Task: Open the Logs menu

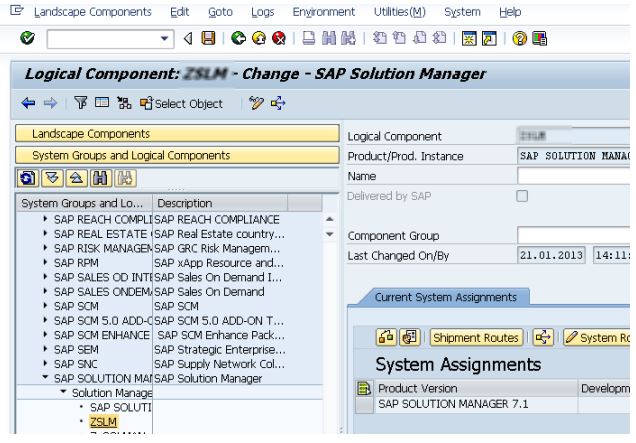Action: [x=262, y=12]
